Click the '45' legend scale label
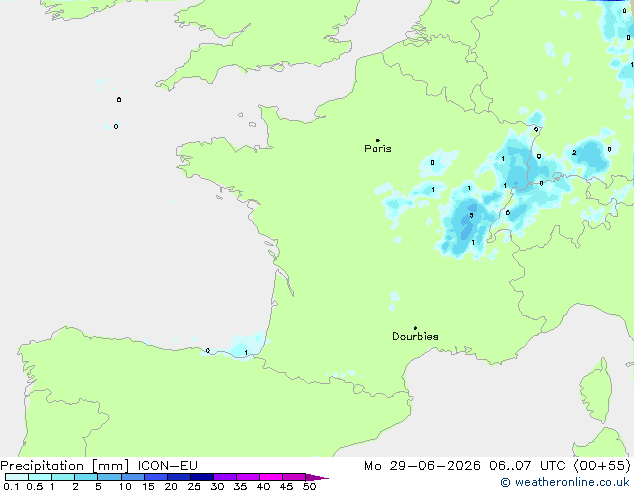 point(286,486)
